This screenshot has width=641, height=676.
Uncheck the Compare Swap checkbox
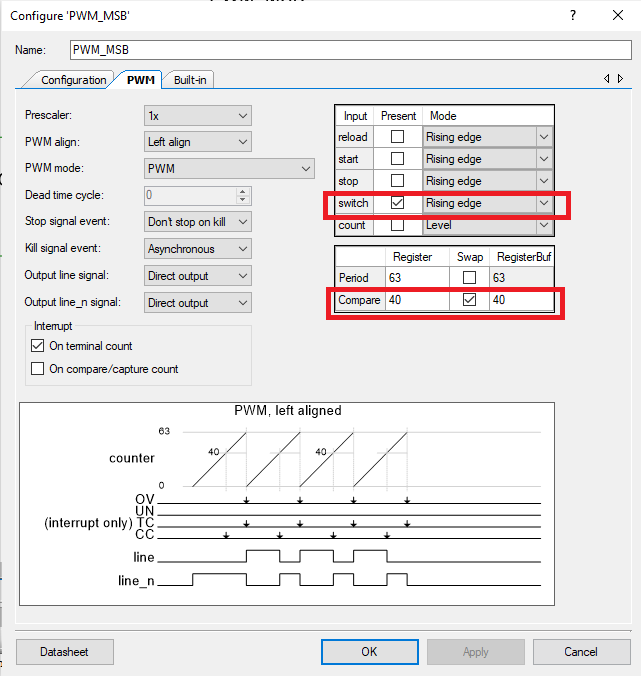click(x=469, y=300)
